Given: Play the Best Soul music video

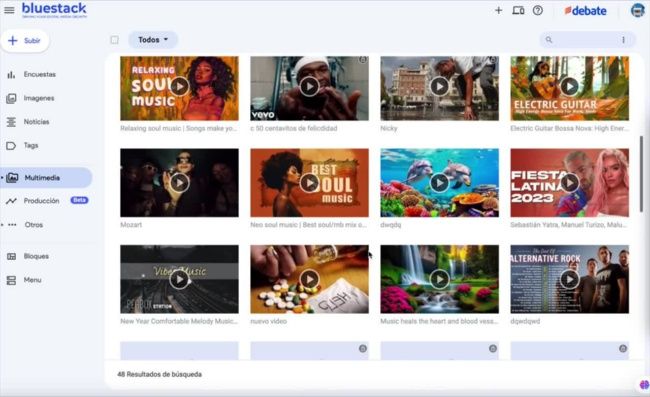Looking at the screenshot, I should [x=309, y=183].
